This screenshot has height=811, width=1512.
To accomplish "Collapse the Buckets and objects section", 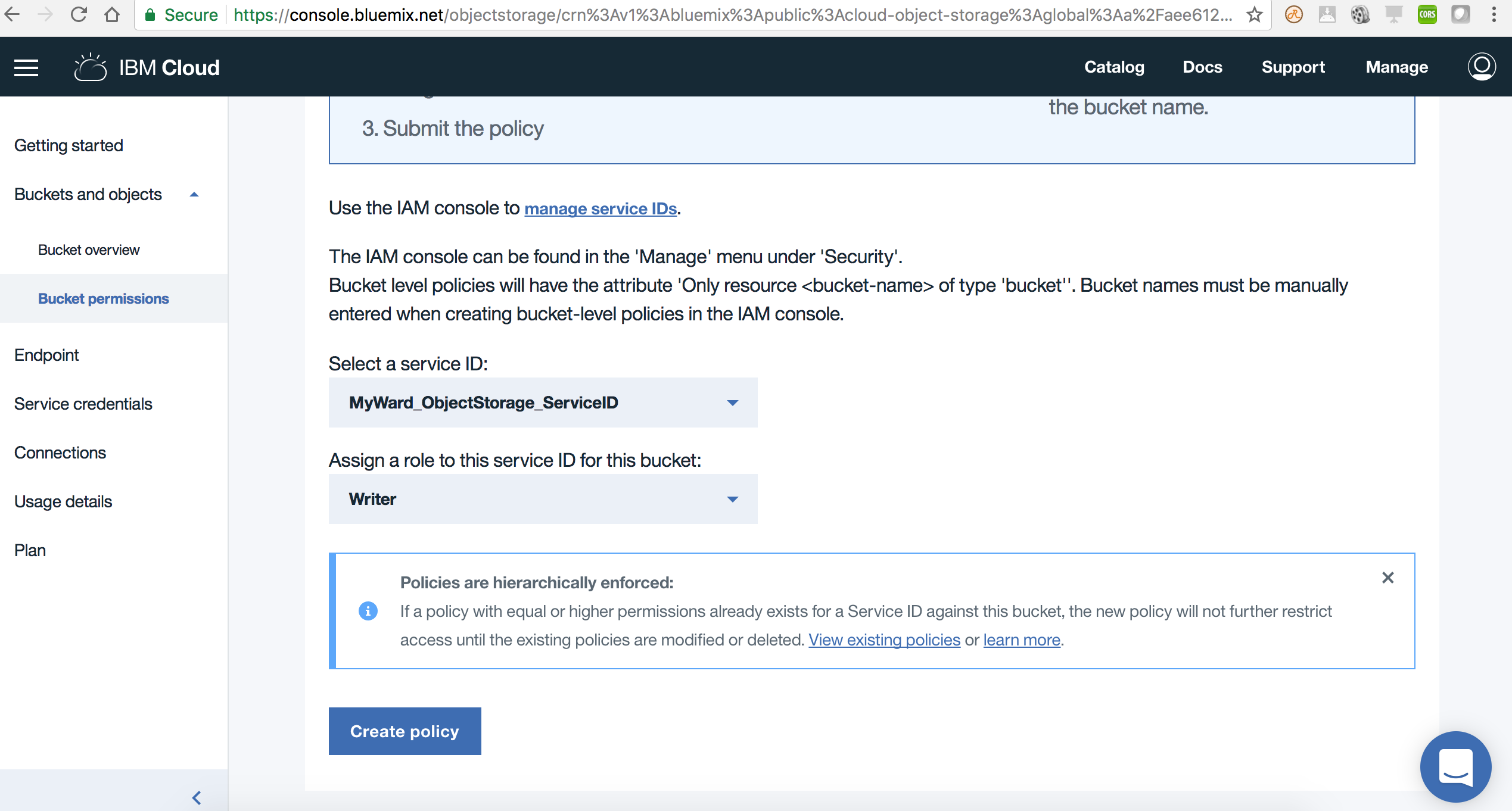I will (x=194, y=195).
